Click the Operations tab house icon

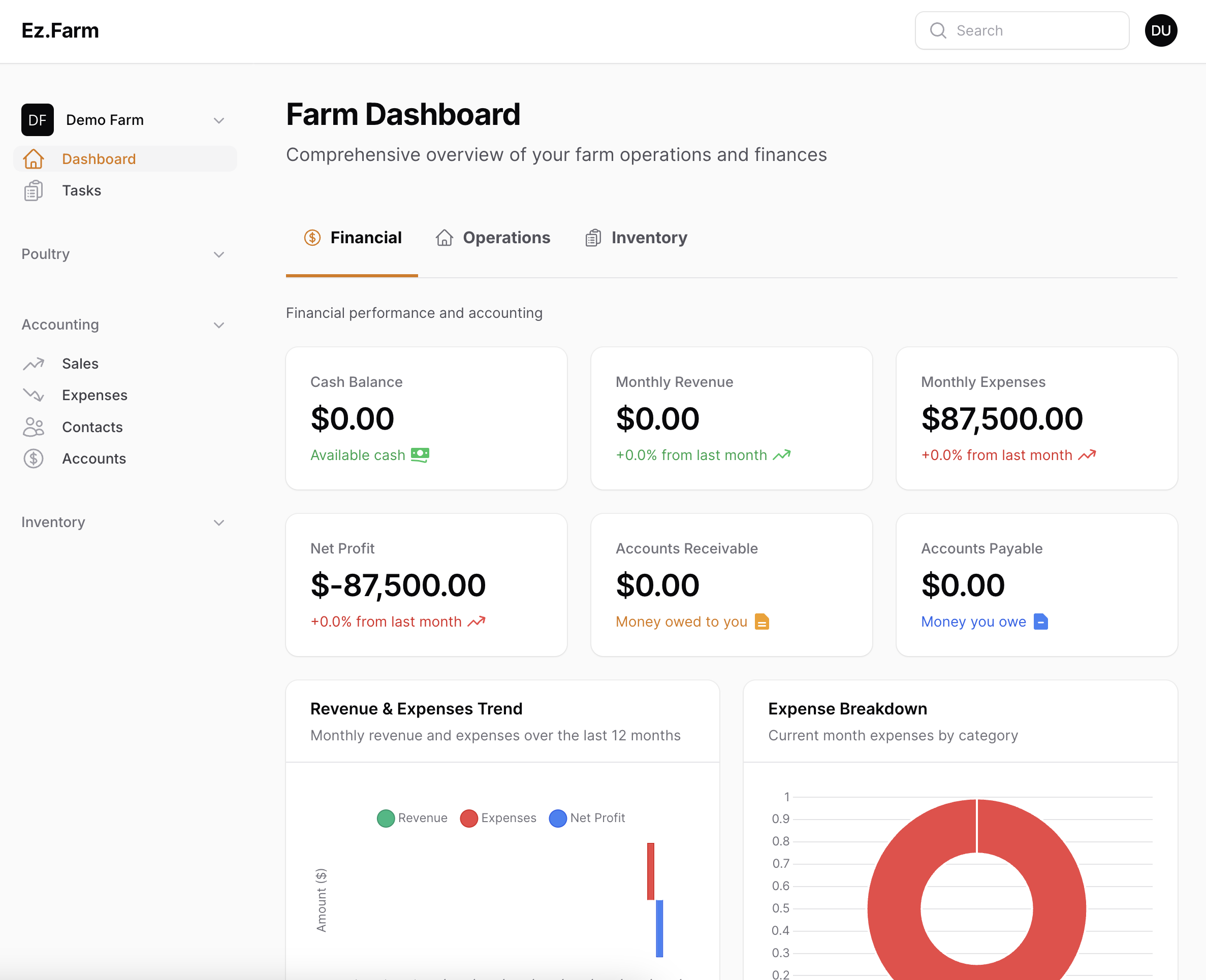pos(445,238)
